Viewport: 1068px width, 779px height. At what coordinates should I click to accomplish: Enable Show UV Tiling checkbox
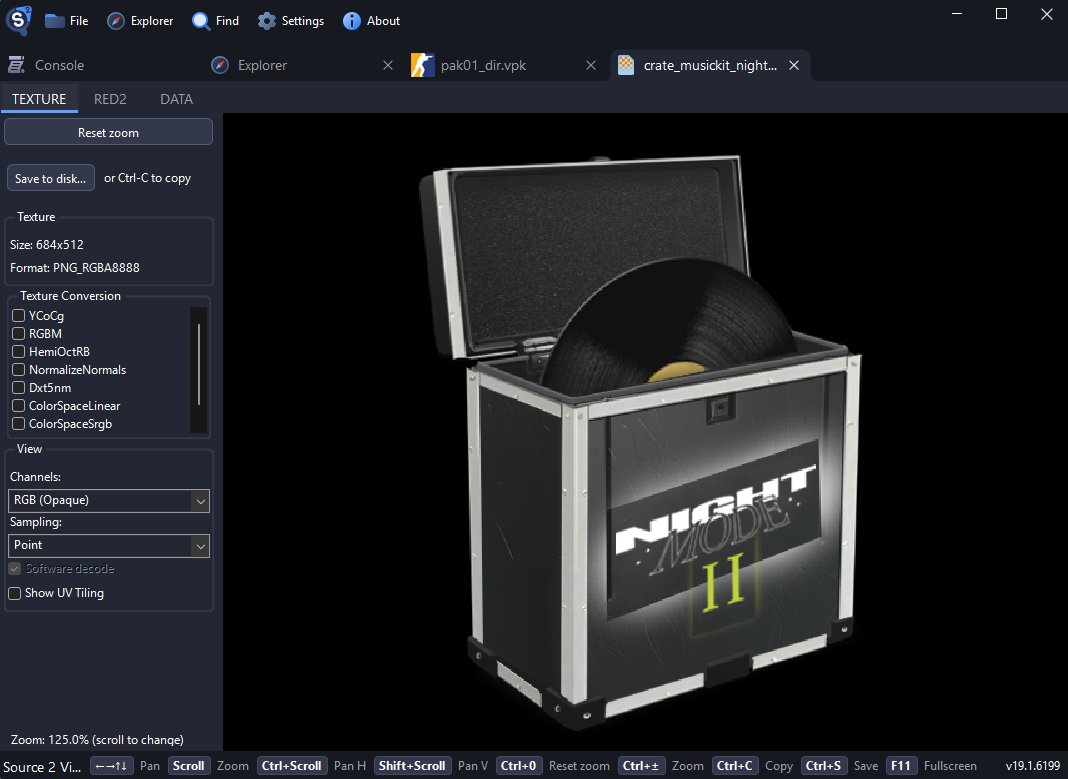point(14,593)
